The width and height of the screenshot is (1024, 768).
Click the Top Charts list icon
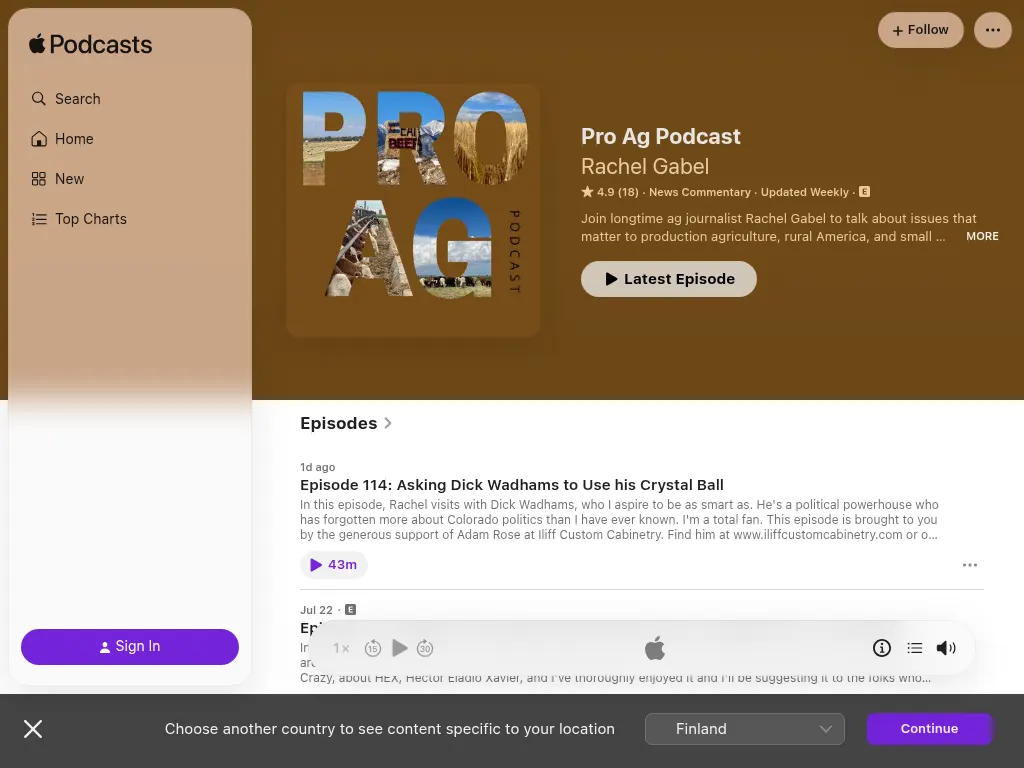39,219
